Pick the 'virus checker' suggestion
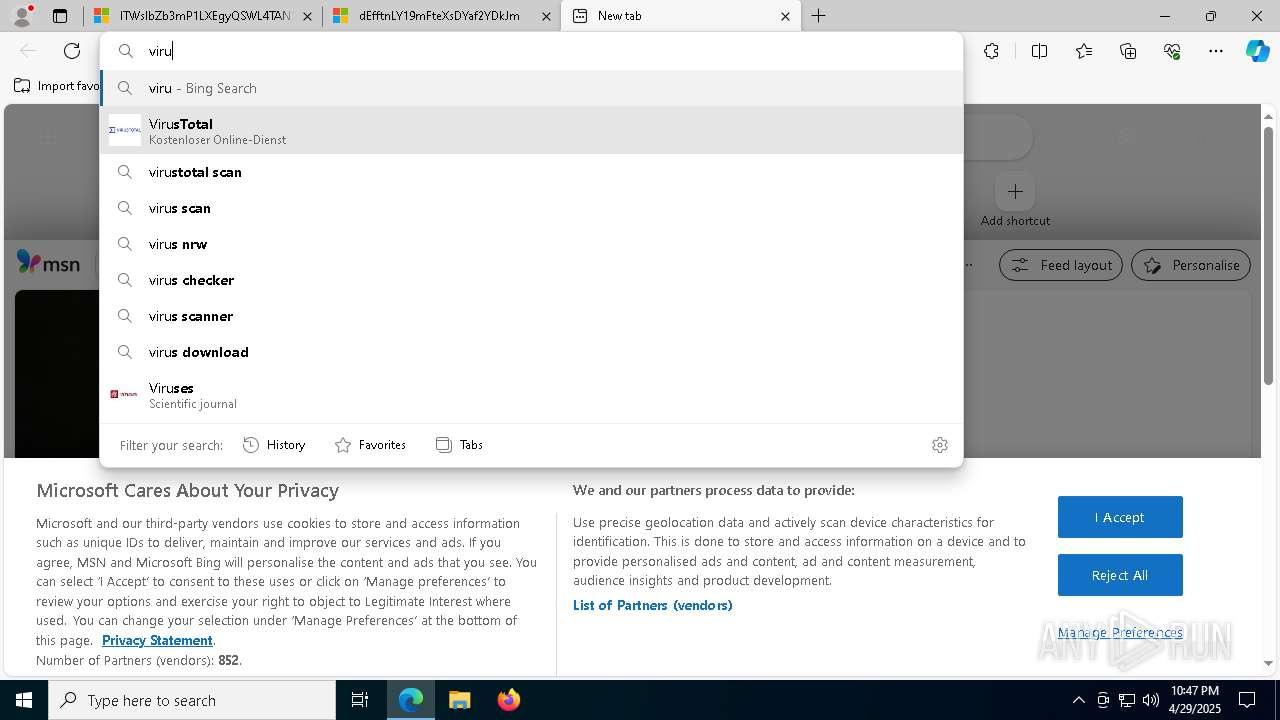Image resolution: width=1280 pixels, height=720 pixels. pos(531,280)
